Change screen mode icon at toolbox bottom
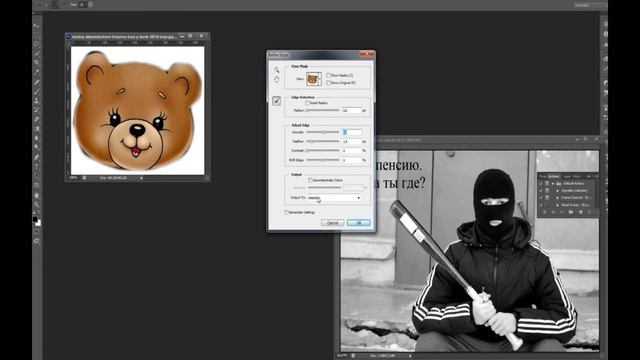Image resolution: width=640 pixels, height=360 pixels. 37,241
